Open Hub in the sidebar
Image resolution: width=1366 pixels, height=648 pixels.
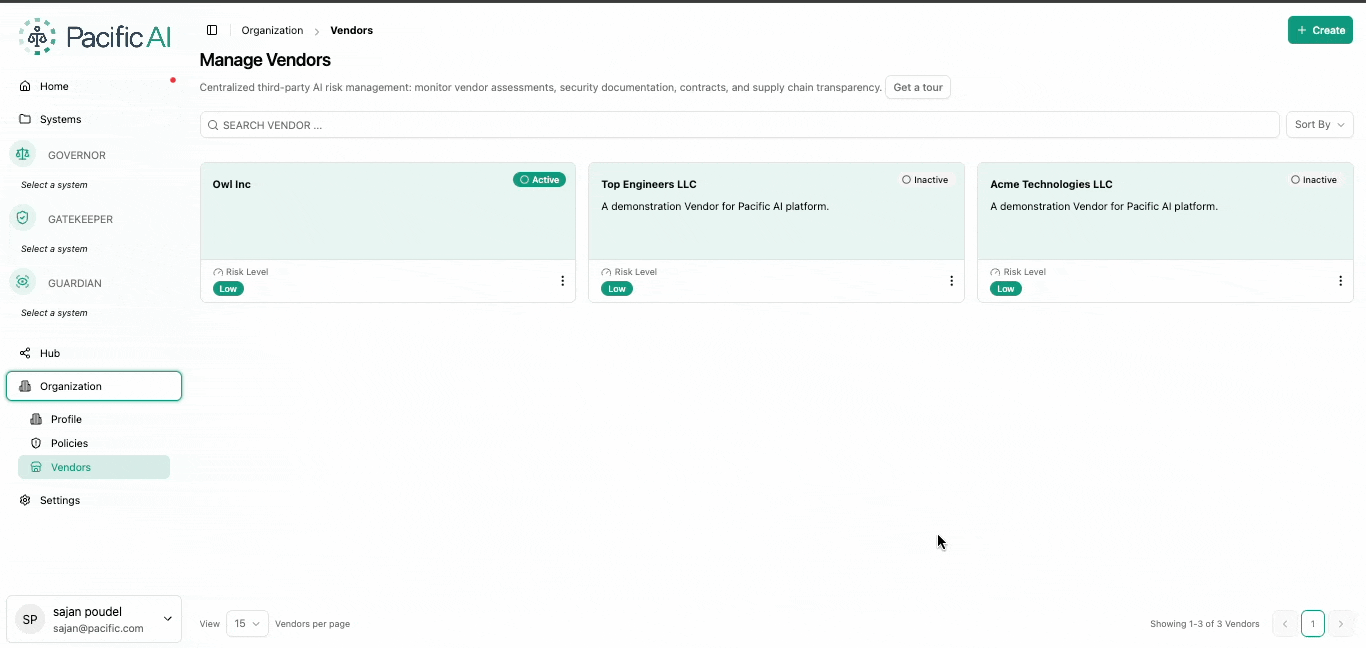[94, 353]
